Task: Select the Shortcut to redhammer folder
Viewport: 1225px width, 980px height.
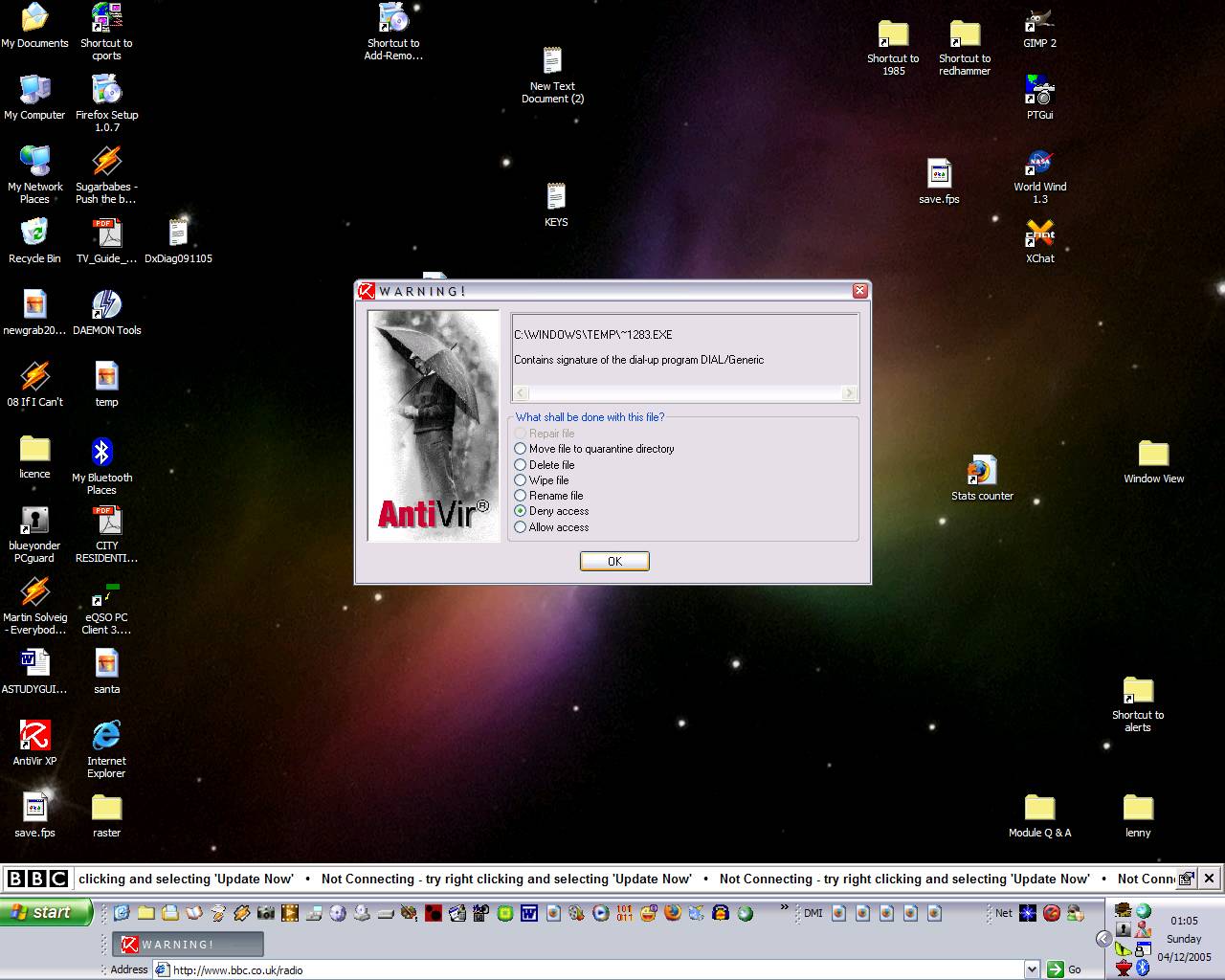Action: (964, 48)
